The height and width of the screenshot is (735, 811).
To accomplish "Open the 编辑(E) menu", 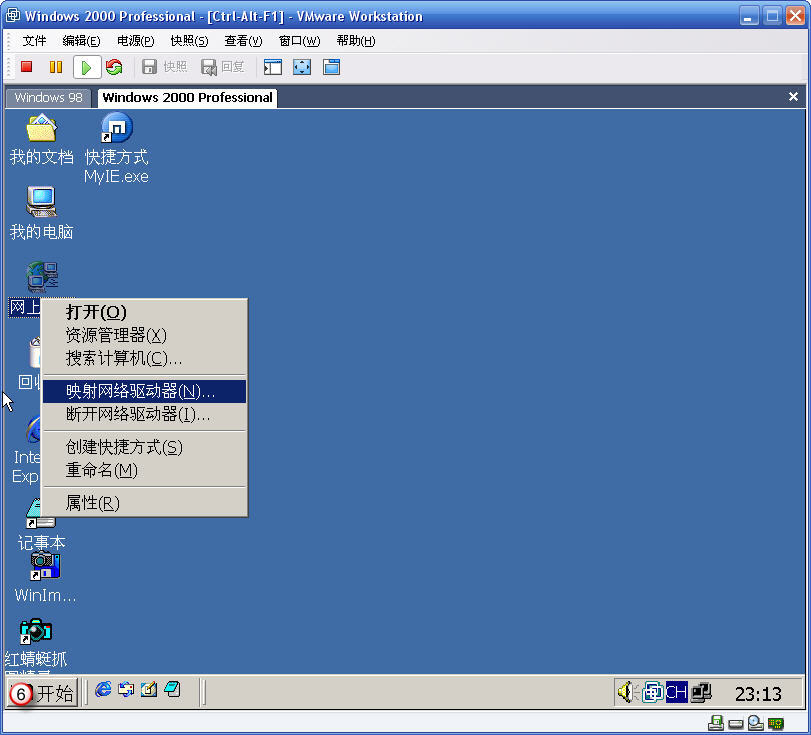I will tap(81, 40).
